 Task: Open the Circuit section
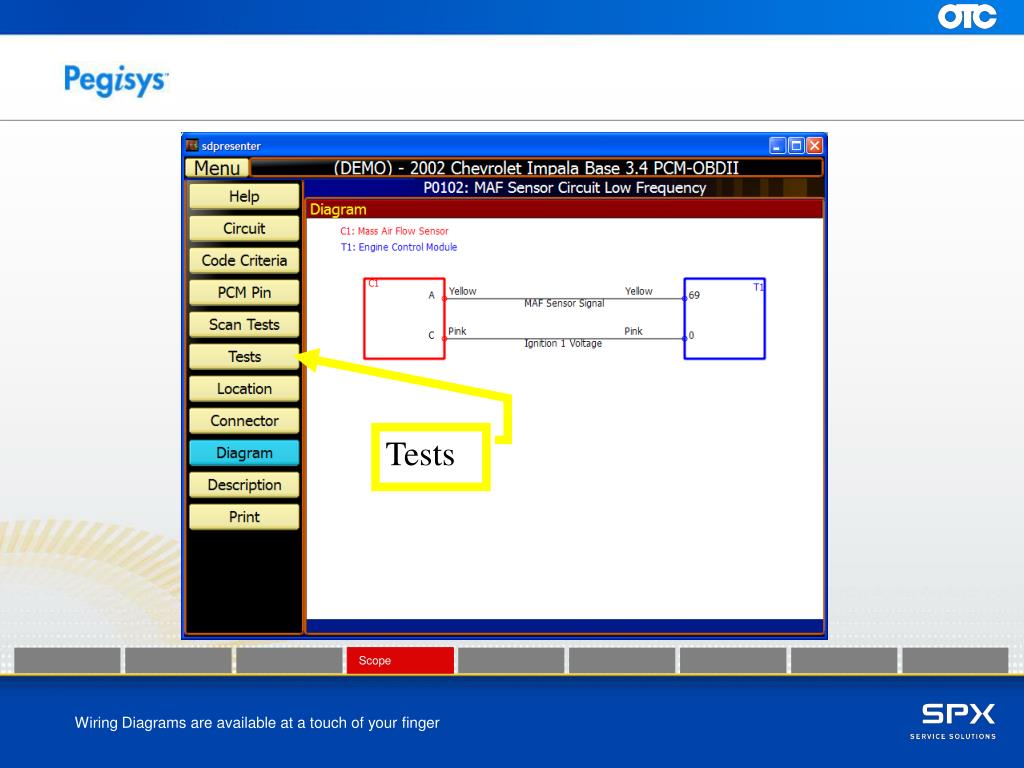[244, 229]
